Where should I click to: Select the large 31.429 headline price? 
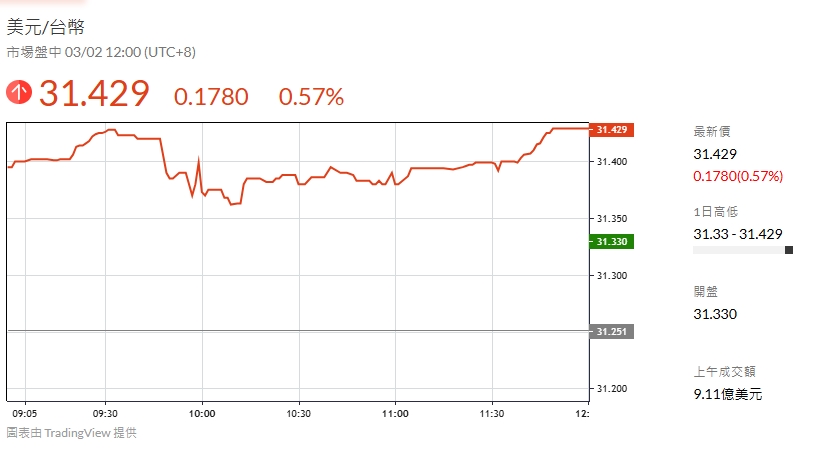coord(94,94)
